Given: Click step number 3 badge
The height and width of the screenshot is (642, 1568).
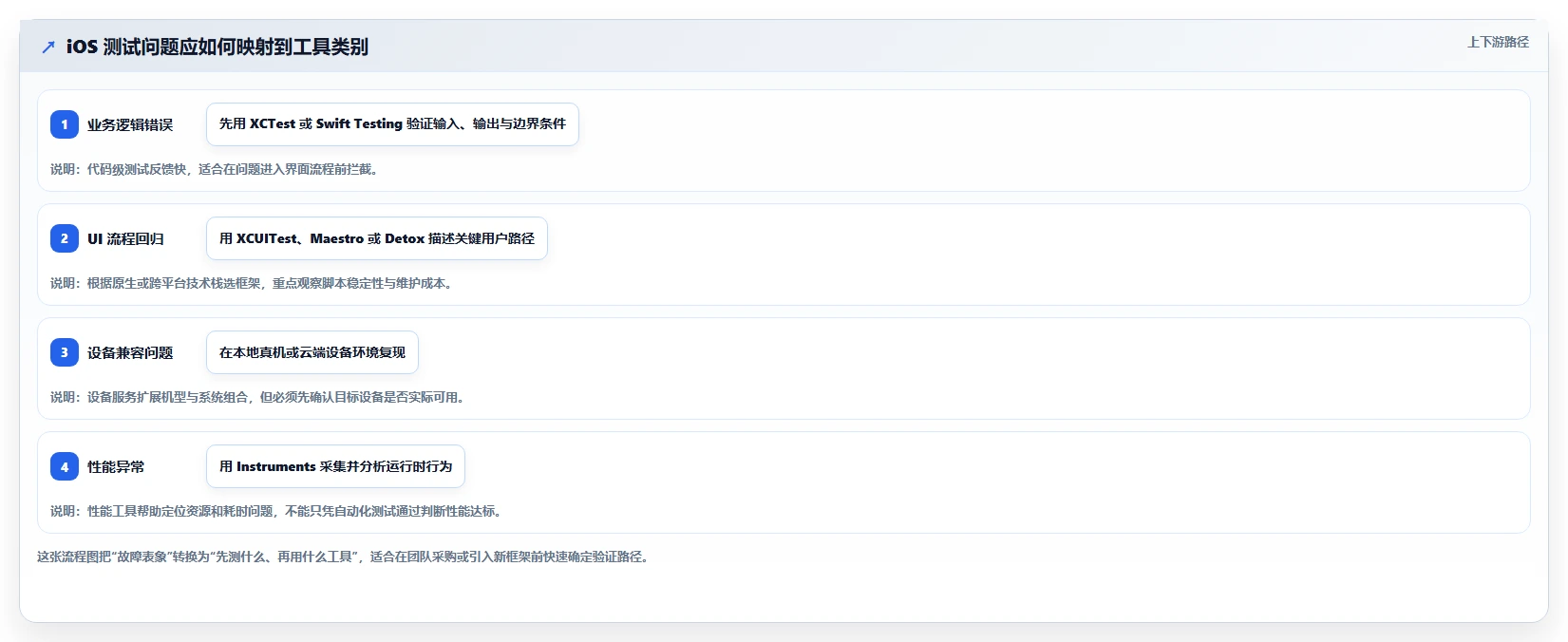Looking at the screenshot, I should tap(65, 352).
